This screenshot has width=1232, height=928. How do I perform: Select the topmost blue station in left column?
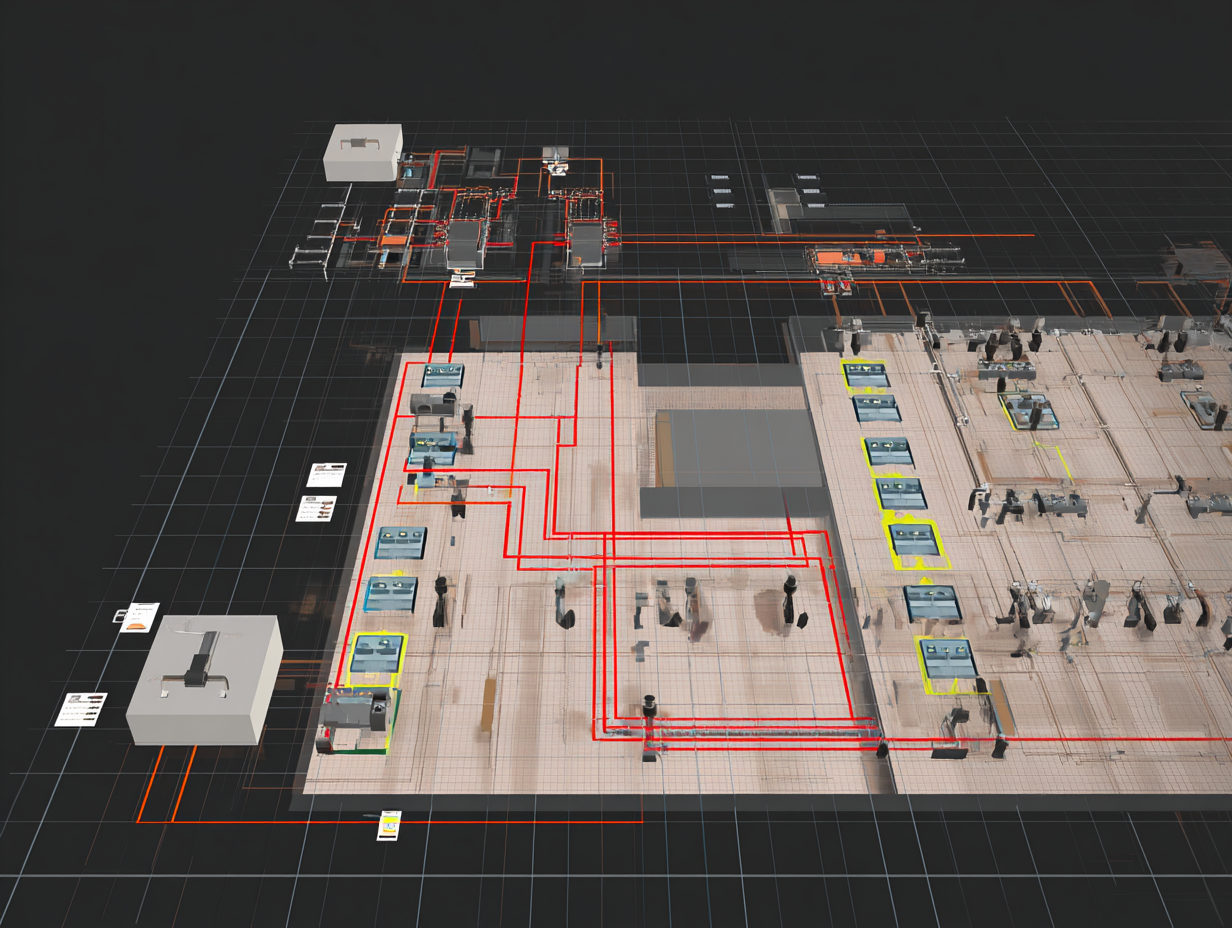[442, 375]
